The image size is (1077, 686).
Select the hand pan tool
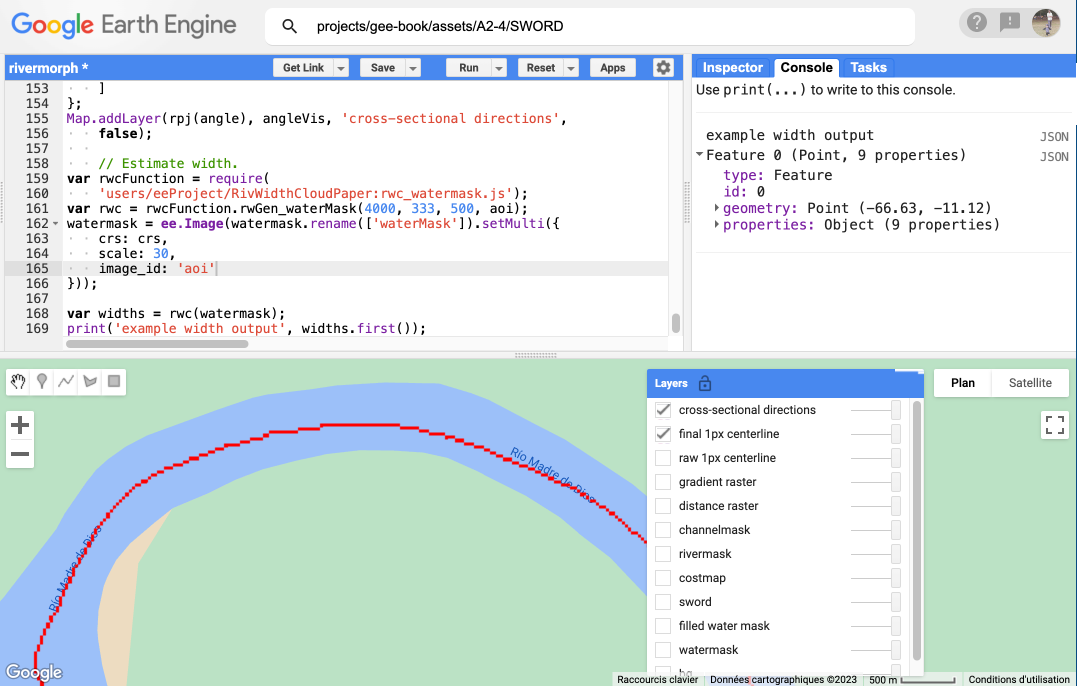19,381
